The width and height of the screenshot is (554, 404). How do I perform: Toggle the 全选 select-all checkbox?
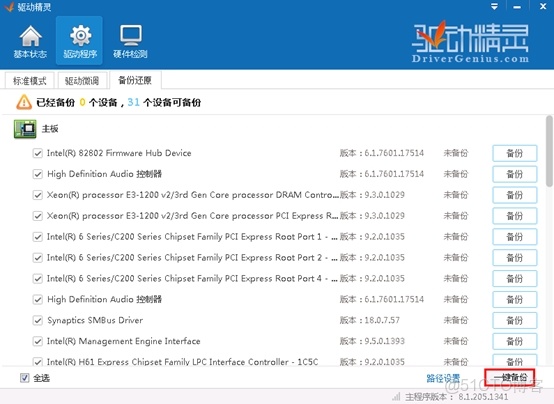pyautogui.click(x=24, y=378)
